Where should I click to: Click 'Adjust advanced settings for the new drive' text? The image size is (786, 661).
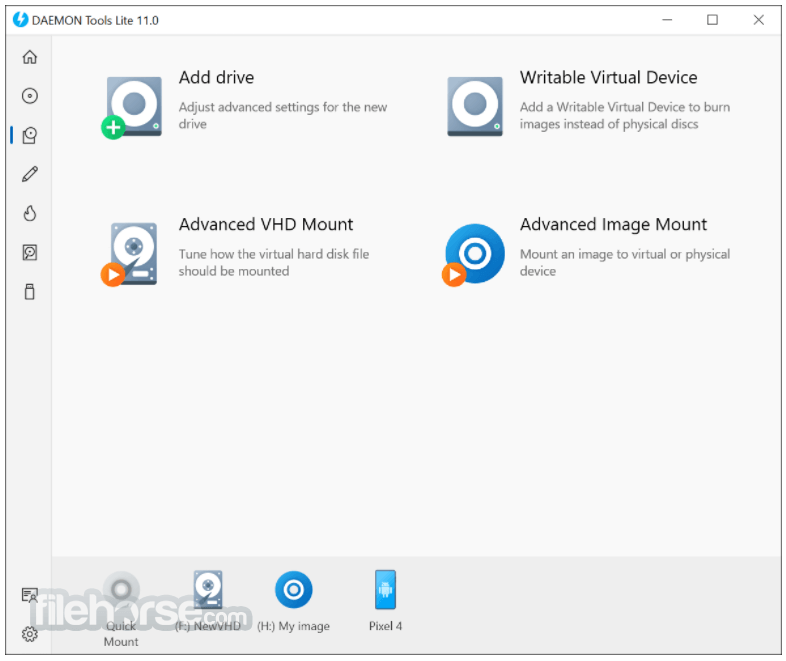(283, 115)
